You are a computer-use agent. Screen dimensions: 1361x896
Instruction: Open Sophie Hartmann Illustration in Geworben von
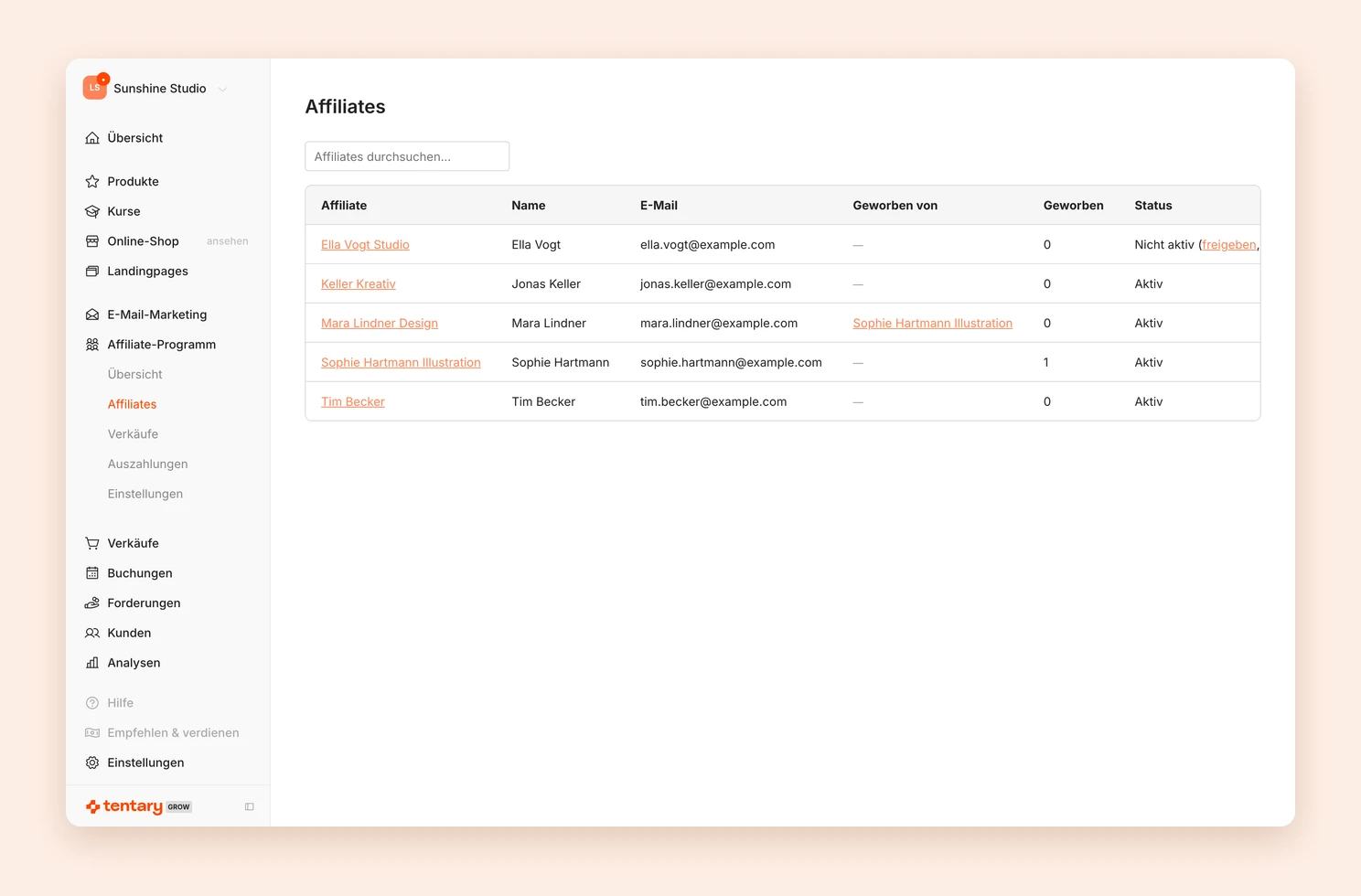pos(932,324)
